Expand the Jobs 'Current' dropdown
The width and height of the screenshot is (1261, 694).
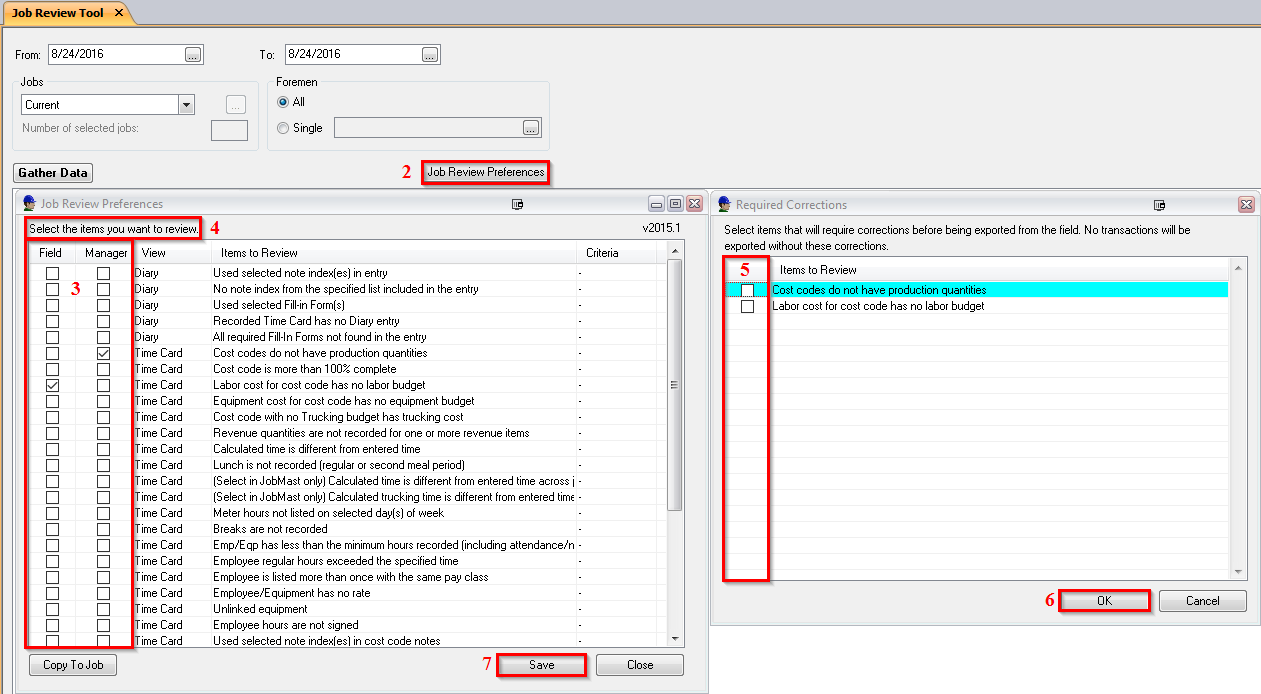click(186, 105)
